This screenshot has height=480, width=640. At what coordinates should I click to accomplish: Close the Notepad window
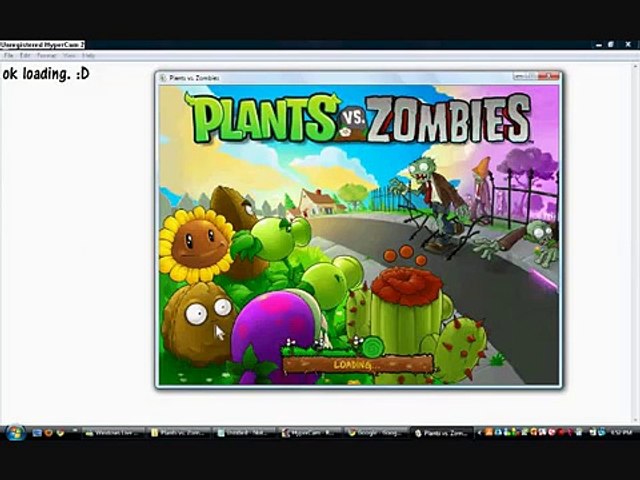click(x=628, y=44)
